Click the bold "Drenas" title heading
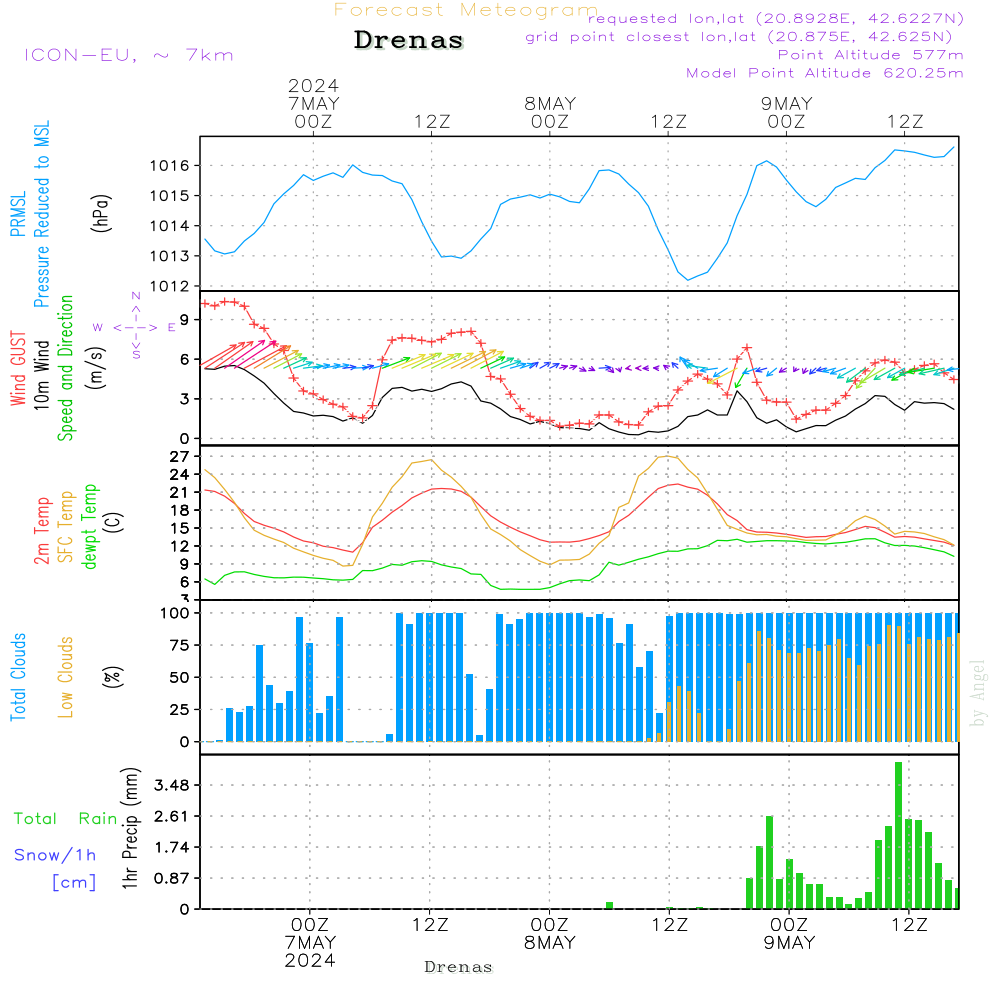This screenshot has width=1000, height=1000. 408,40
